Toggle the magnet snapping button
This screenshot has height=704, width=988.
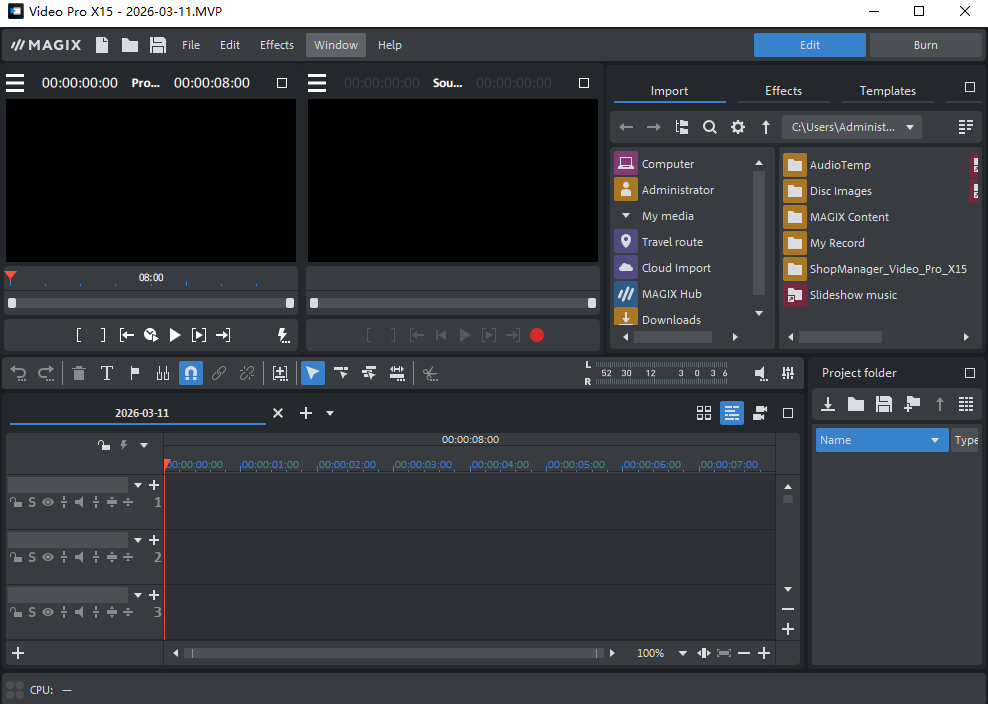(x=191, y=373)
